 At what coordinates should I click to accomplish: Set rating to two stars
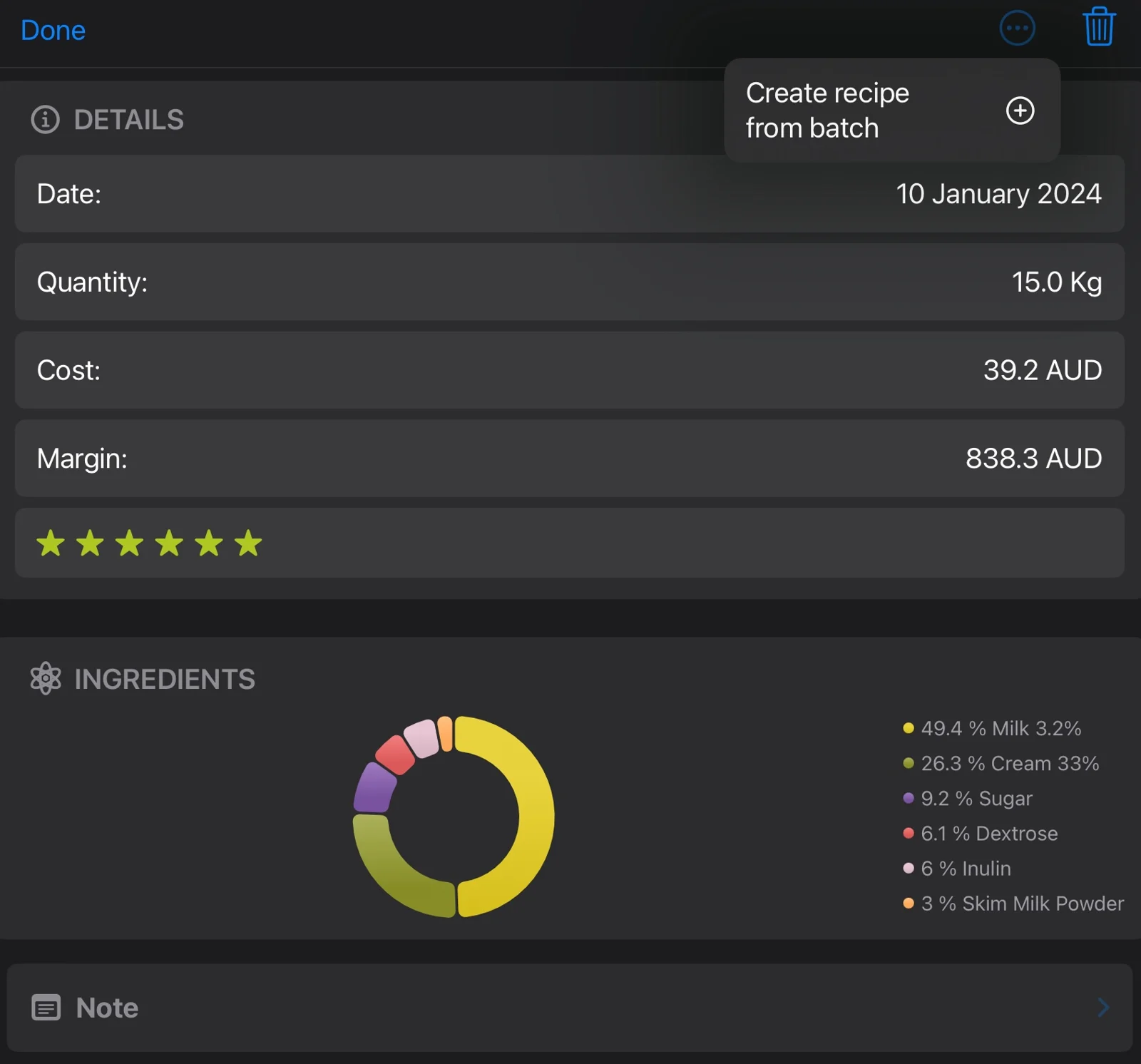pos(90,543)
